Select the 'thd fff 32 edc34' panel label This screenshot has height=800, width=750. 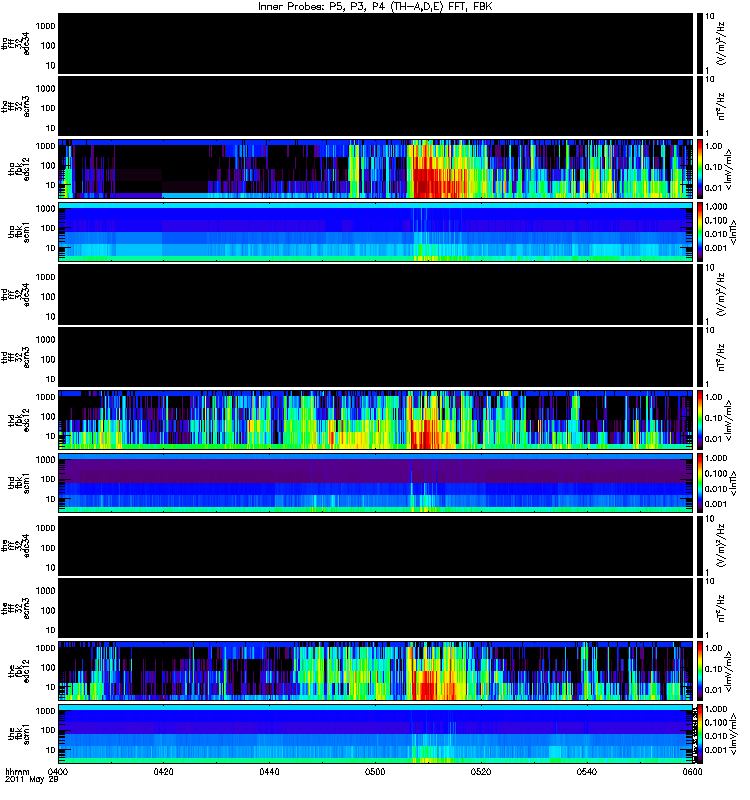point(15,295)
